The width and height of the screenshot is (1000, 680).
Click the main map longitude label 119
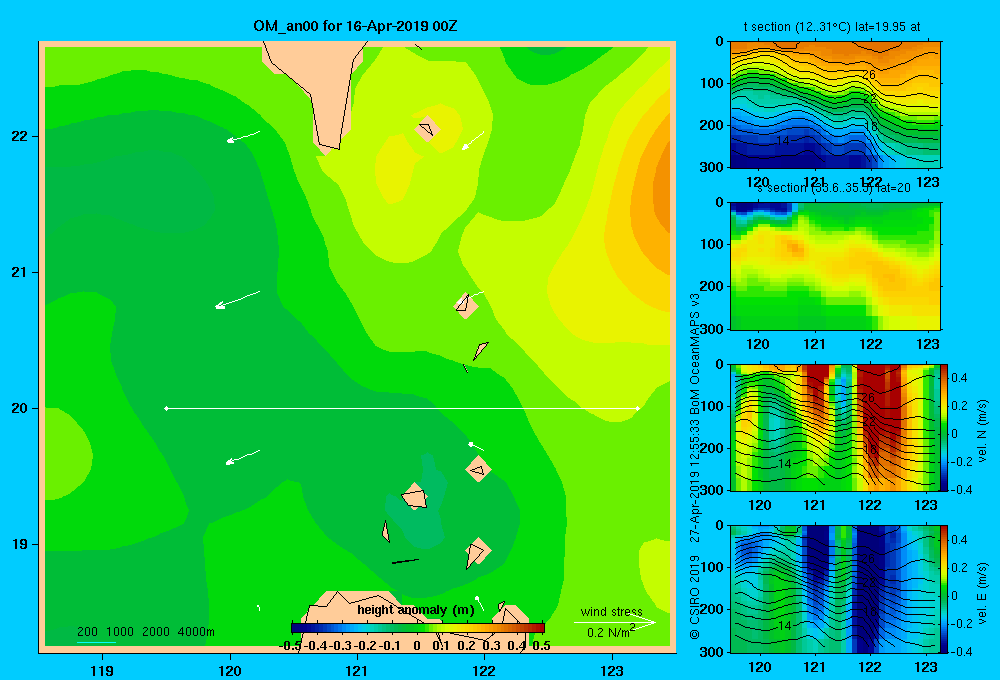point(102,670)
